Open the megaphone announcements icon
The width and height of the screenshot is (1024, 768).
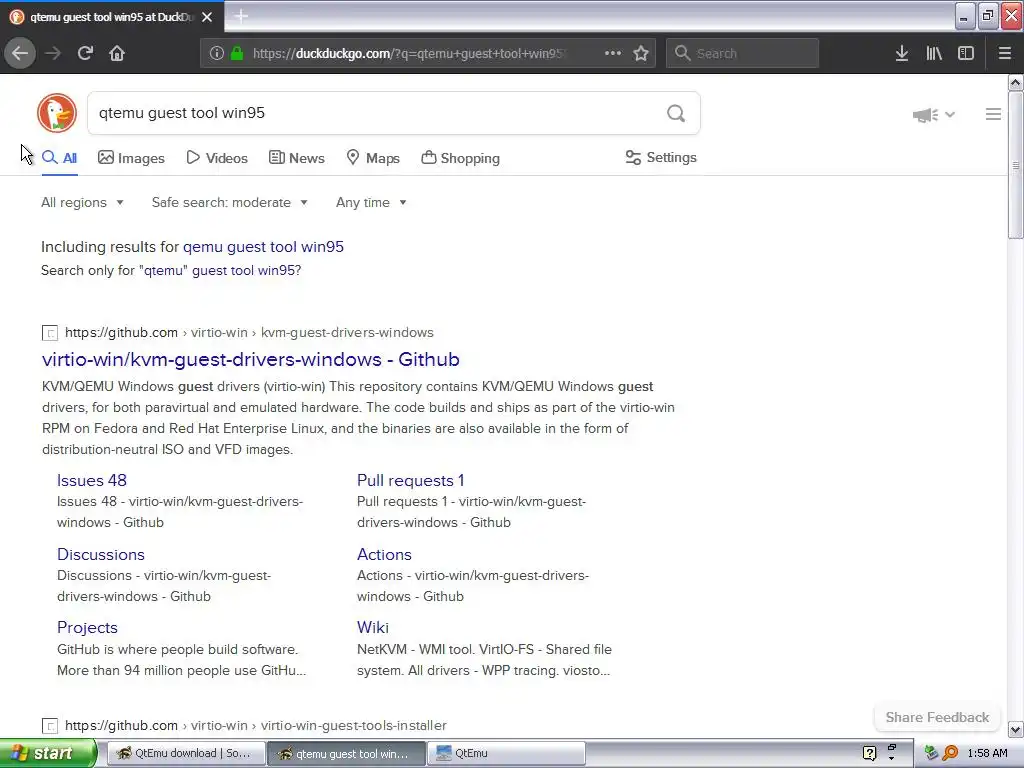[925, 115]
